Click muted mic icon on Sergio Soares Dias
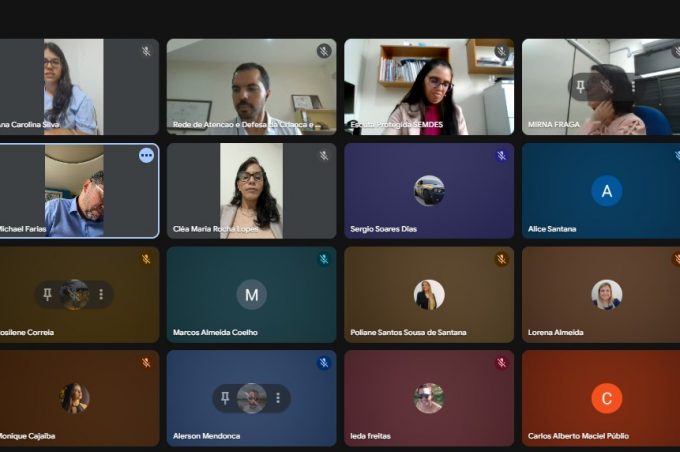Viewport: 680px width, 452px height. (501, 155)
